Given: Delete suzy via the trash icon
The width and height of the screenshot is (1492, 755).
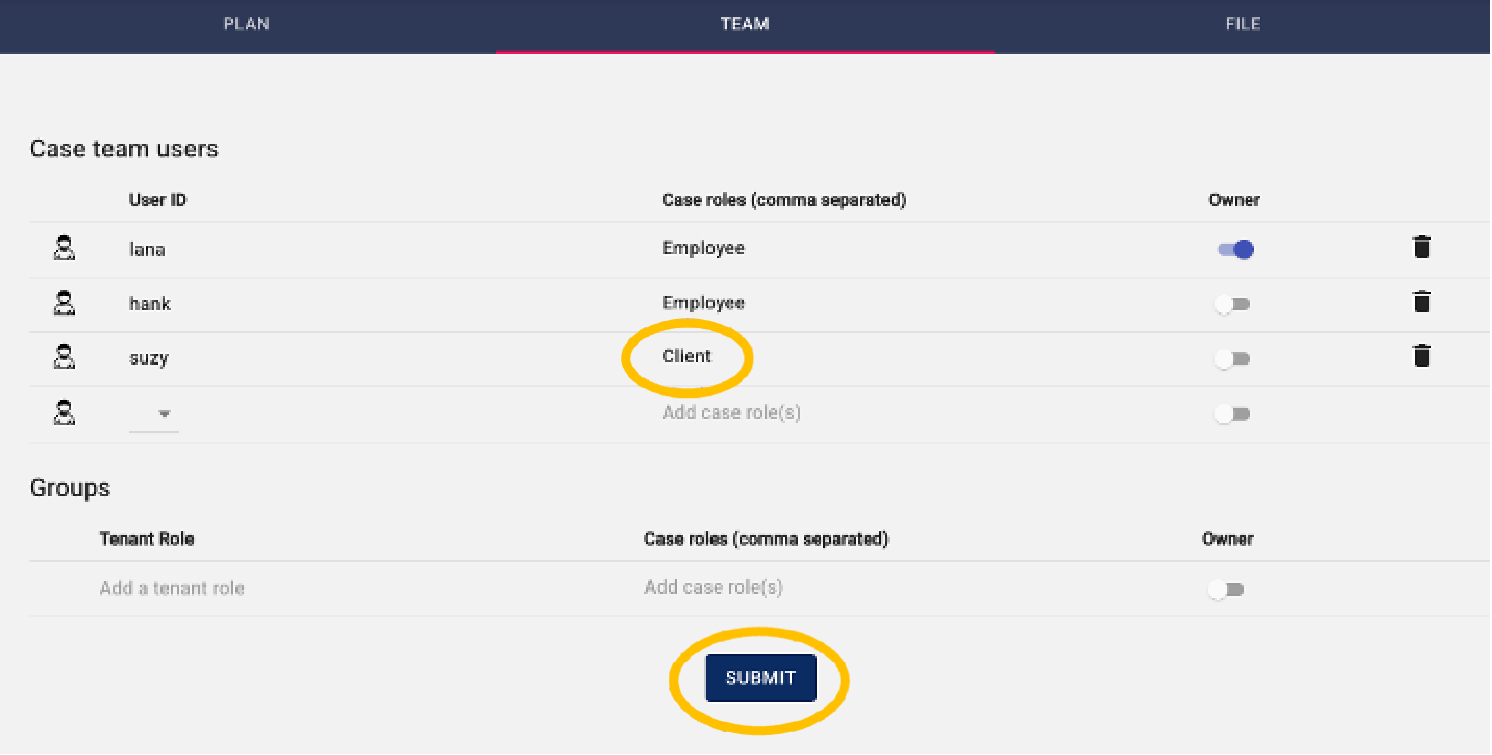Looking at the screenshot, I should [1422, 357].
